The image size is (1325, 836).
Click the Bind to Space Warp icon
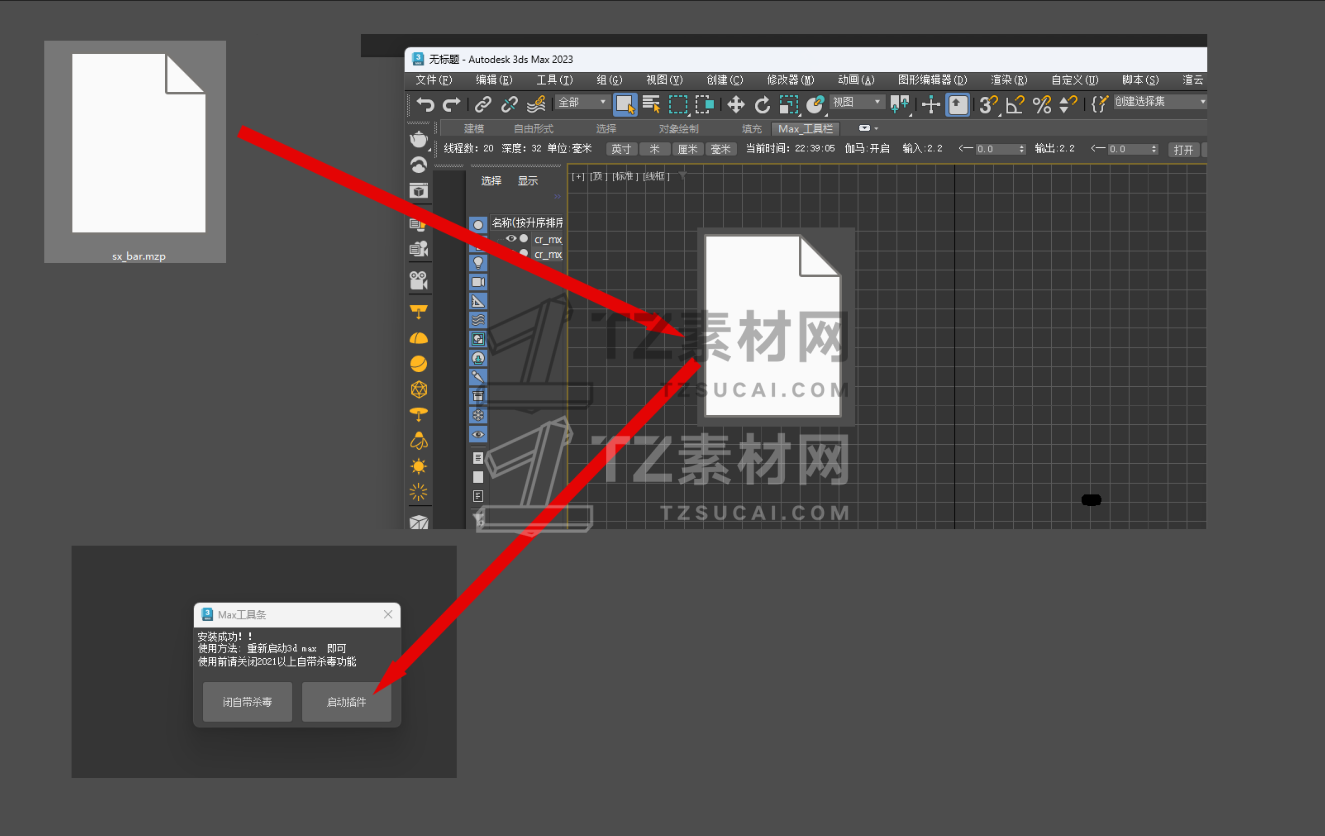click(x=536, y=104)
